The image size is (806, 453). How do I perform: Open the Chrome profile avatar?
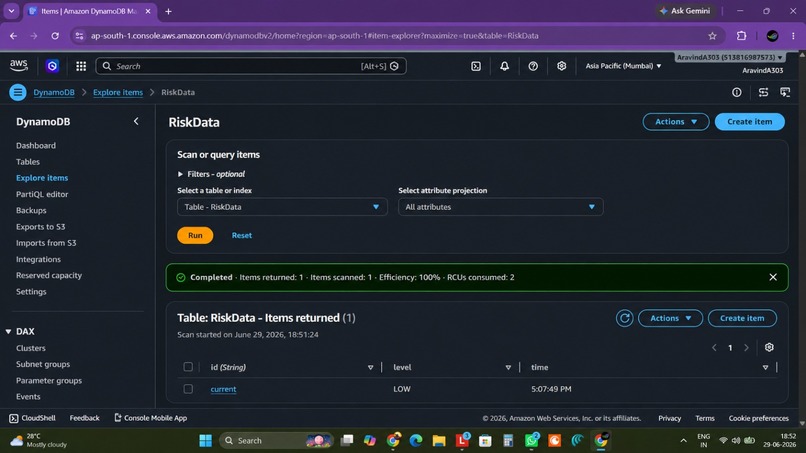coord(772,35)
